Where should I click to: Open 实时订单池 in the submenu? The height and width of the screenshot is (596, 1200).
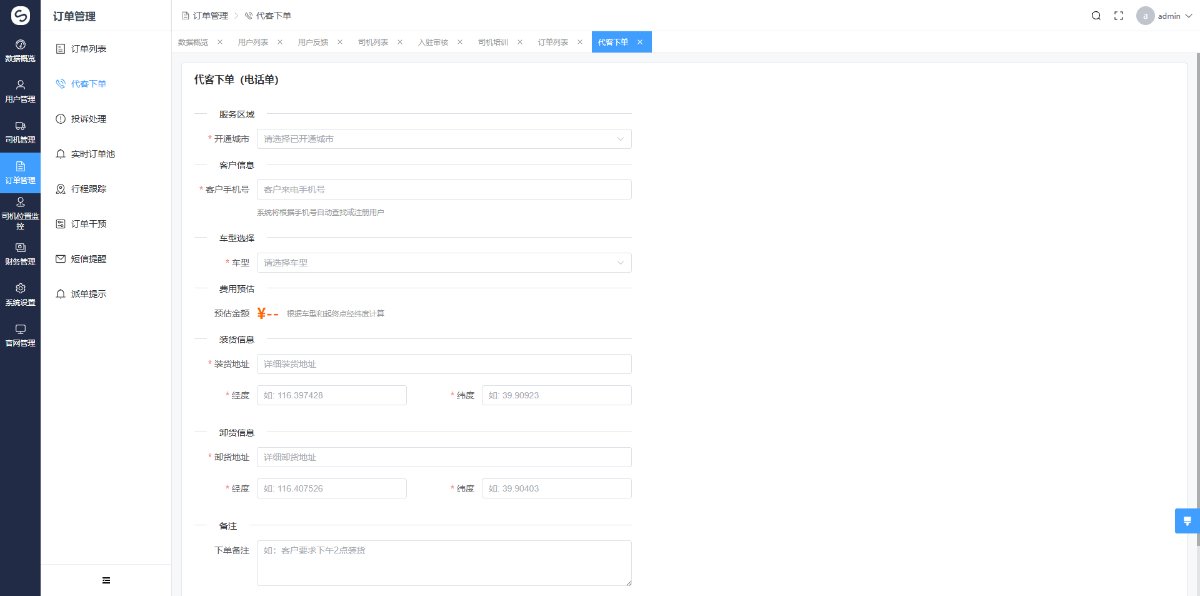(x=106, y=154)
